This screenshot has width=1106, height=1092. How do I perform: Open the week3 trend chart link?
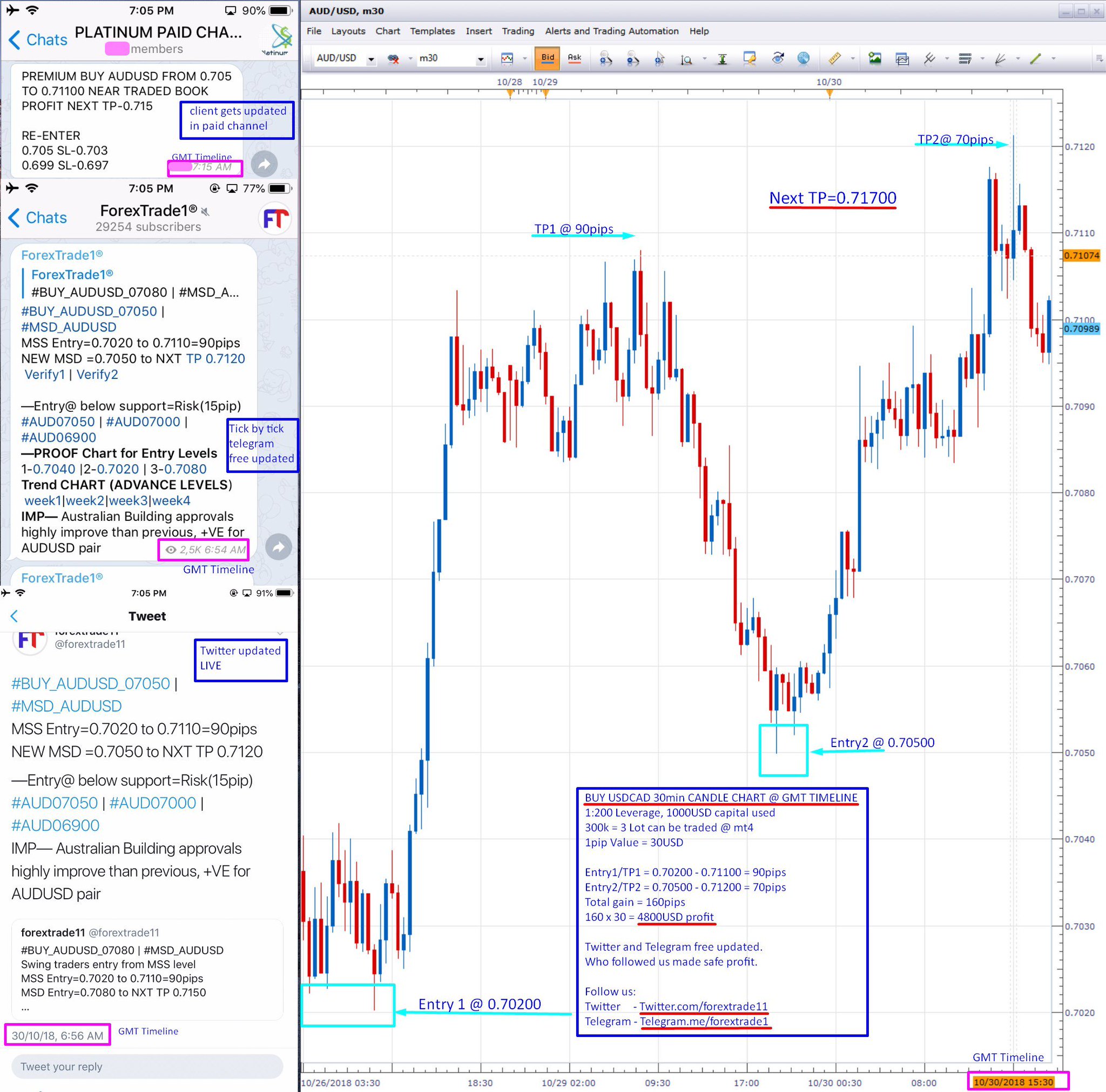pos(128,500)
